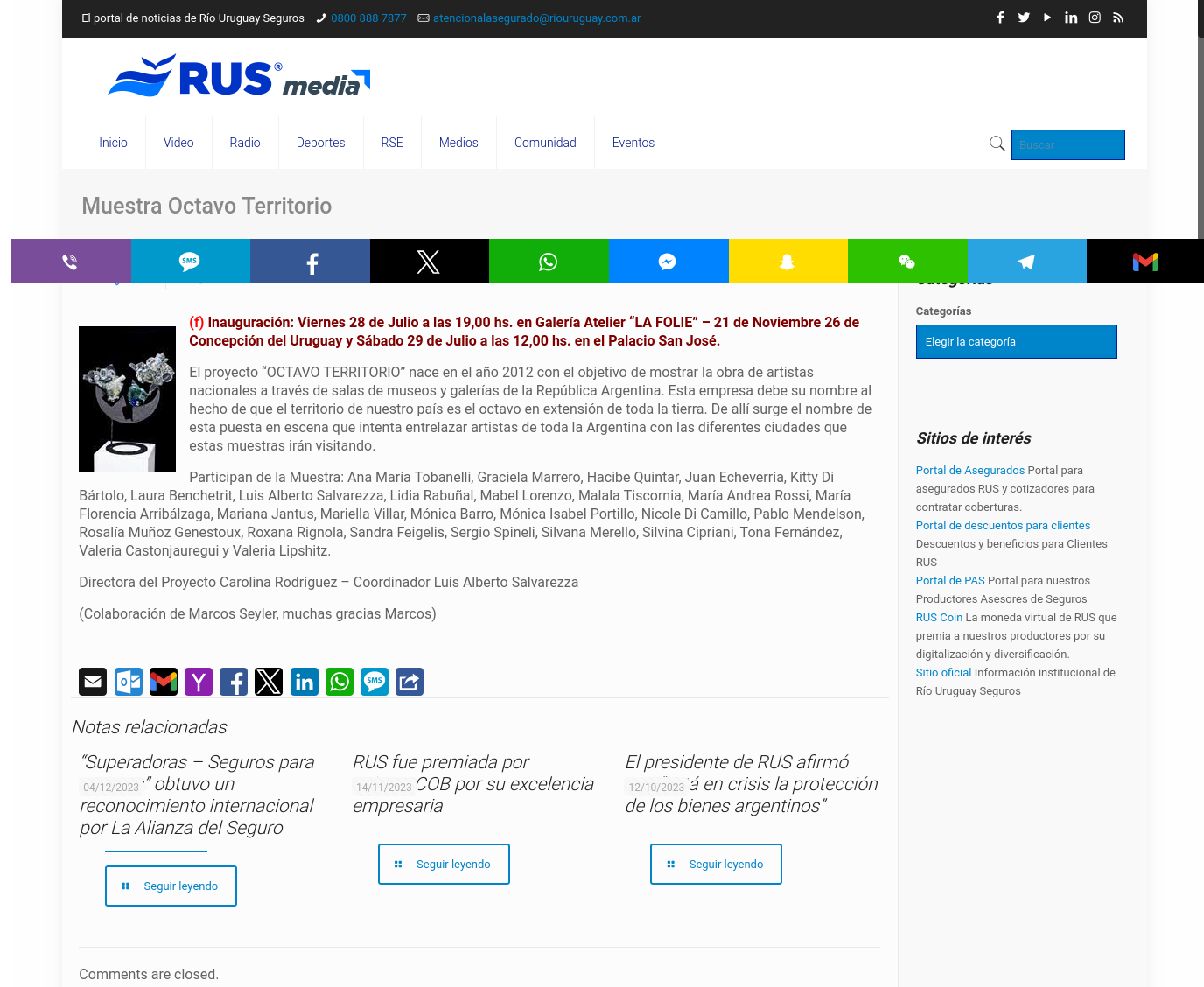Open the Video menu item
The height and width of the screenshot is (987, 1204).
178,143
